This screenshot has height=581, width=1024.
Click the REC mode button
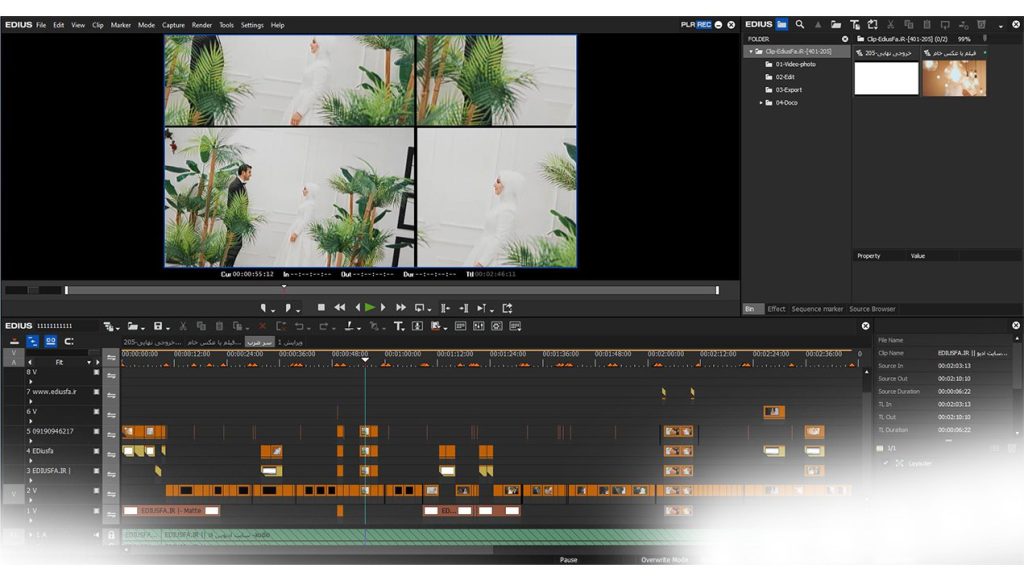[704, 25]
